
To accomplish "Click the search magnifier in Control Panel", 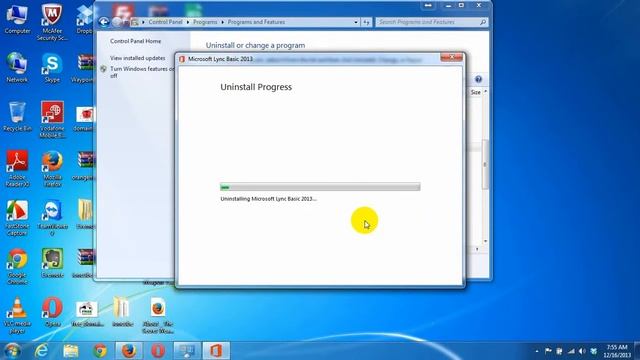I will 483,22.
